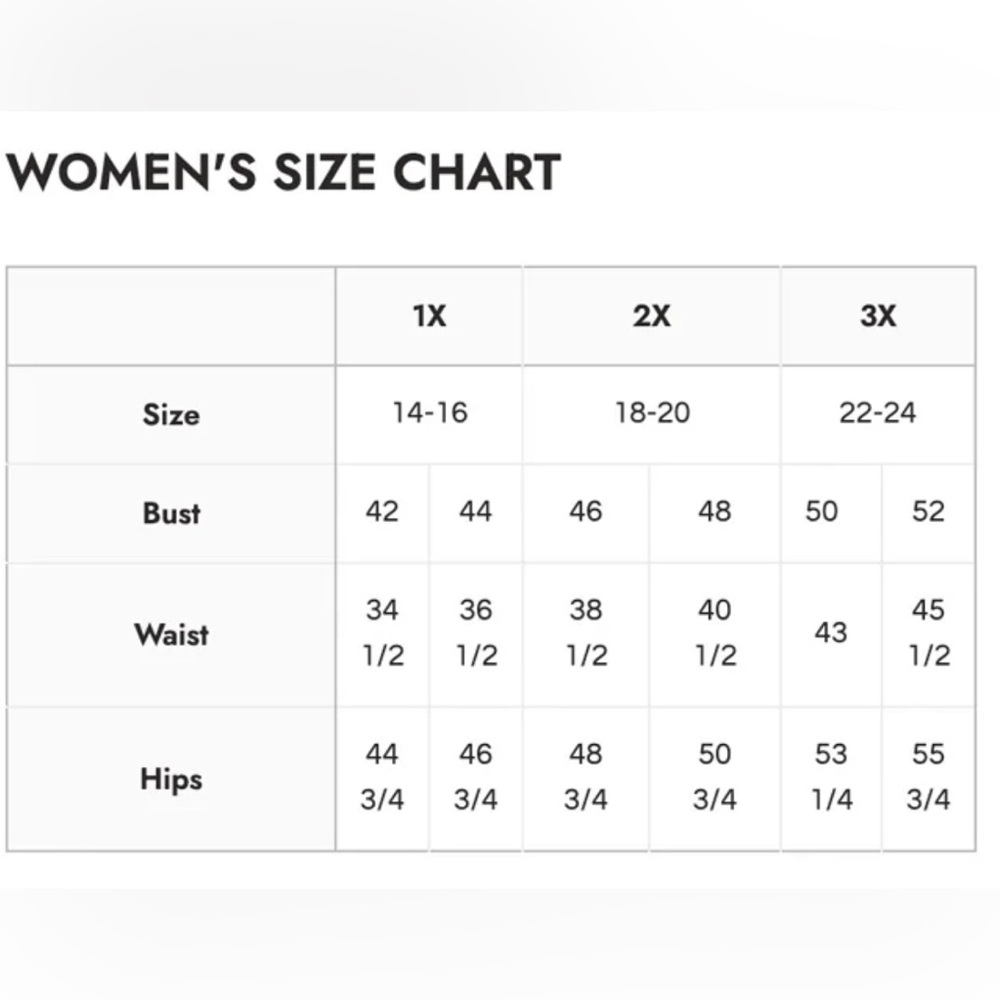Click the bust value 42

coord(382,511)
